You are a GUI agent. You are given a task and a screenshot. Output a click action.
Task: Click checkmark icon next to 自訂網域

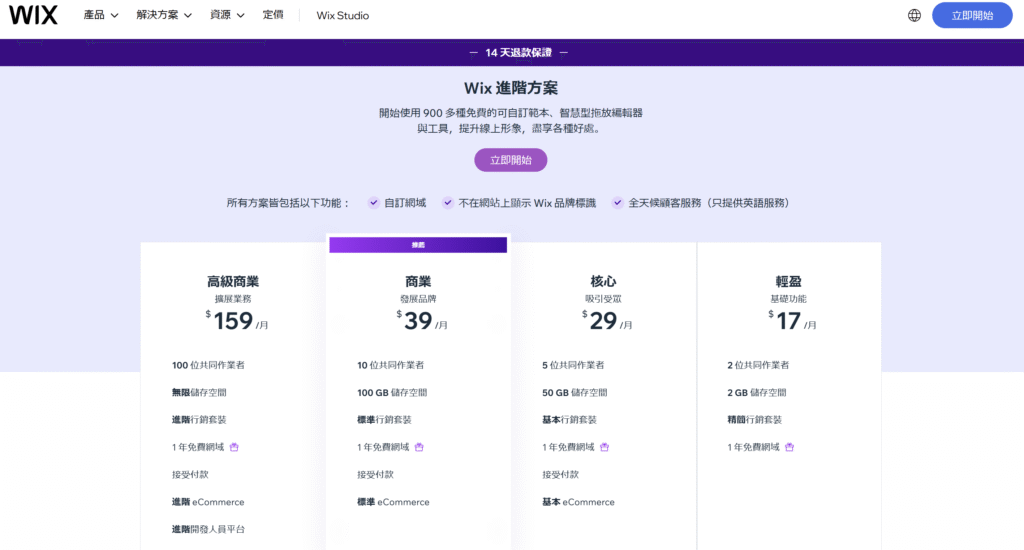point(374,202)
